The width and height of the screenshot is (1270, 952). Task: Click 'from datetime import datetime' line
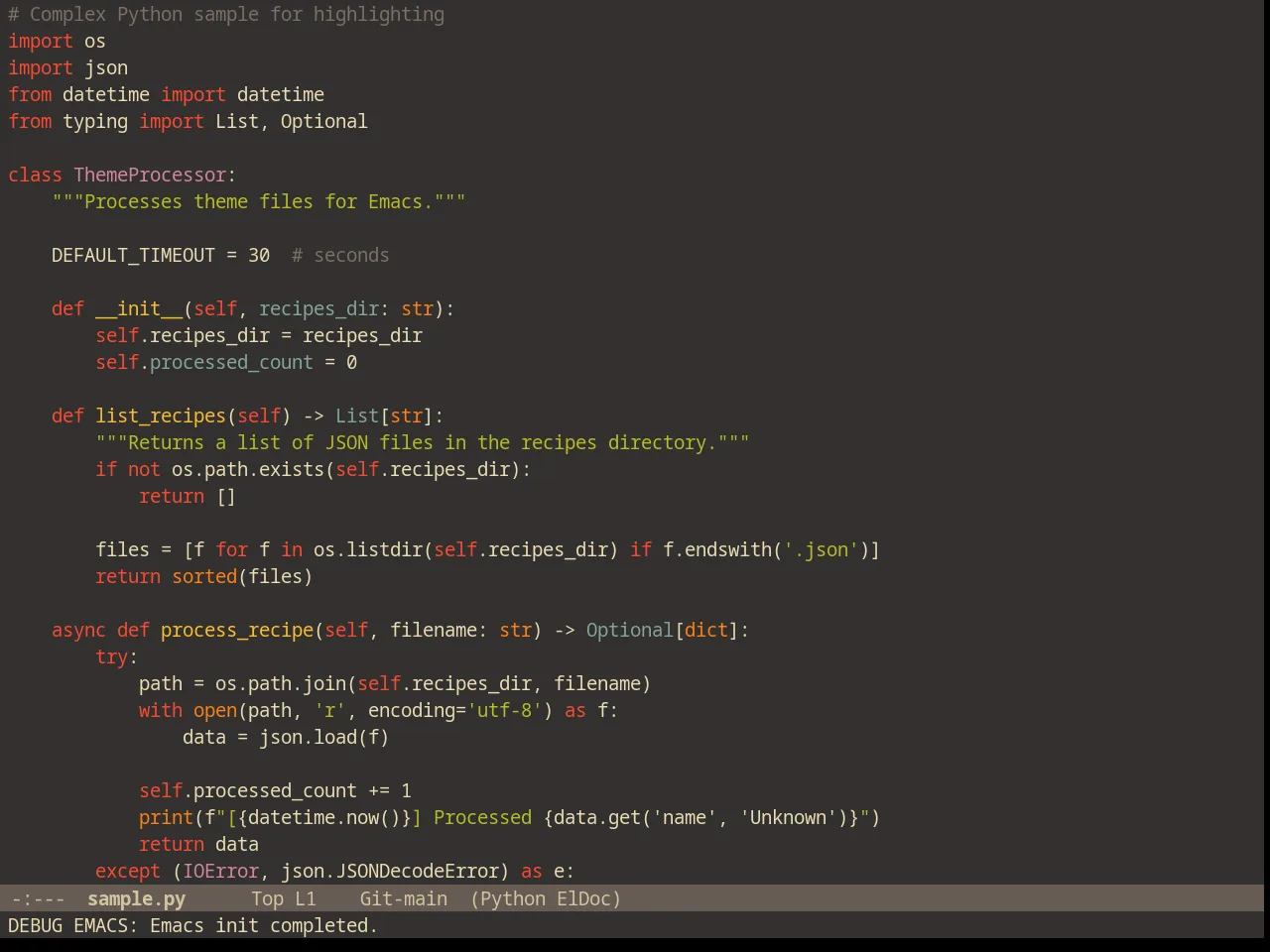166,94
